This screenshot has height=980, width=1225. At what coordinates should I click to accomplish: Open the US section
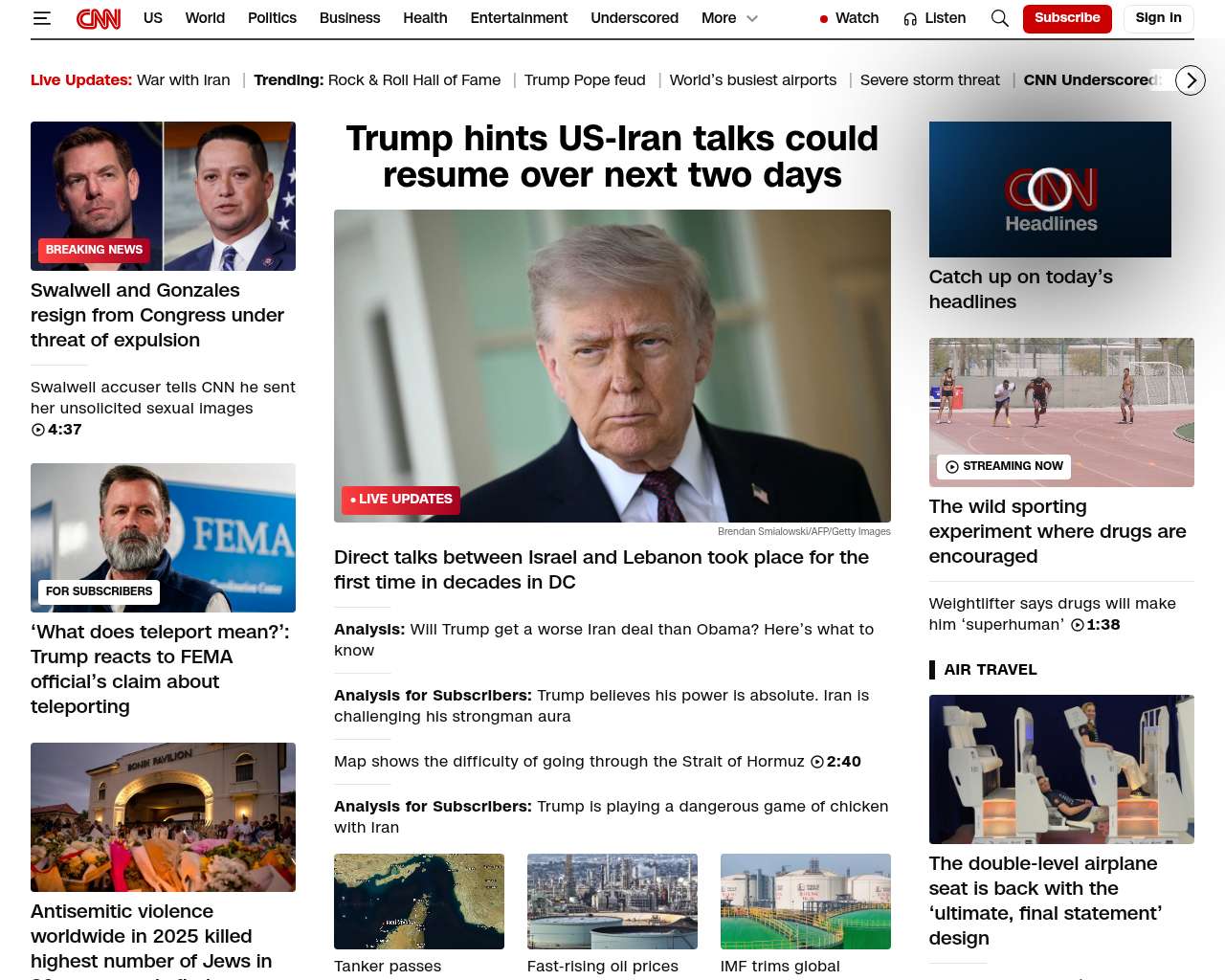tap(153, 18)
